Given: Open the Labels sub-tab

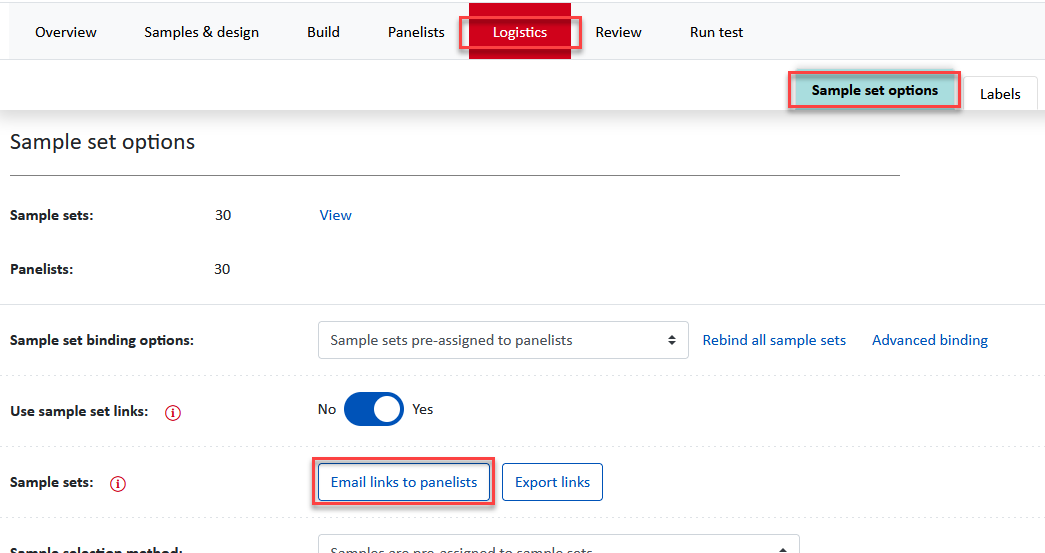Looking at the screenshot, I should coord(1000,94).
